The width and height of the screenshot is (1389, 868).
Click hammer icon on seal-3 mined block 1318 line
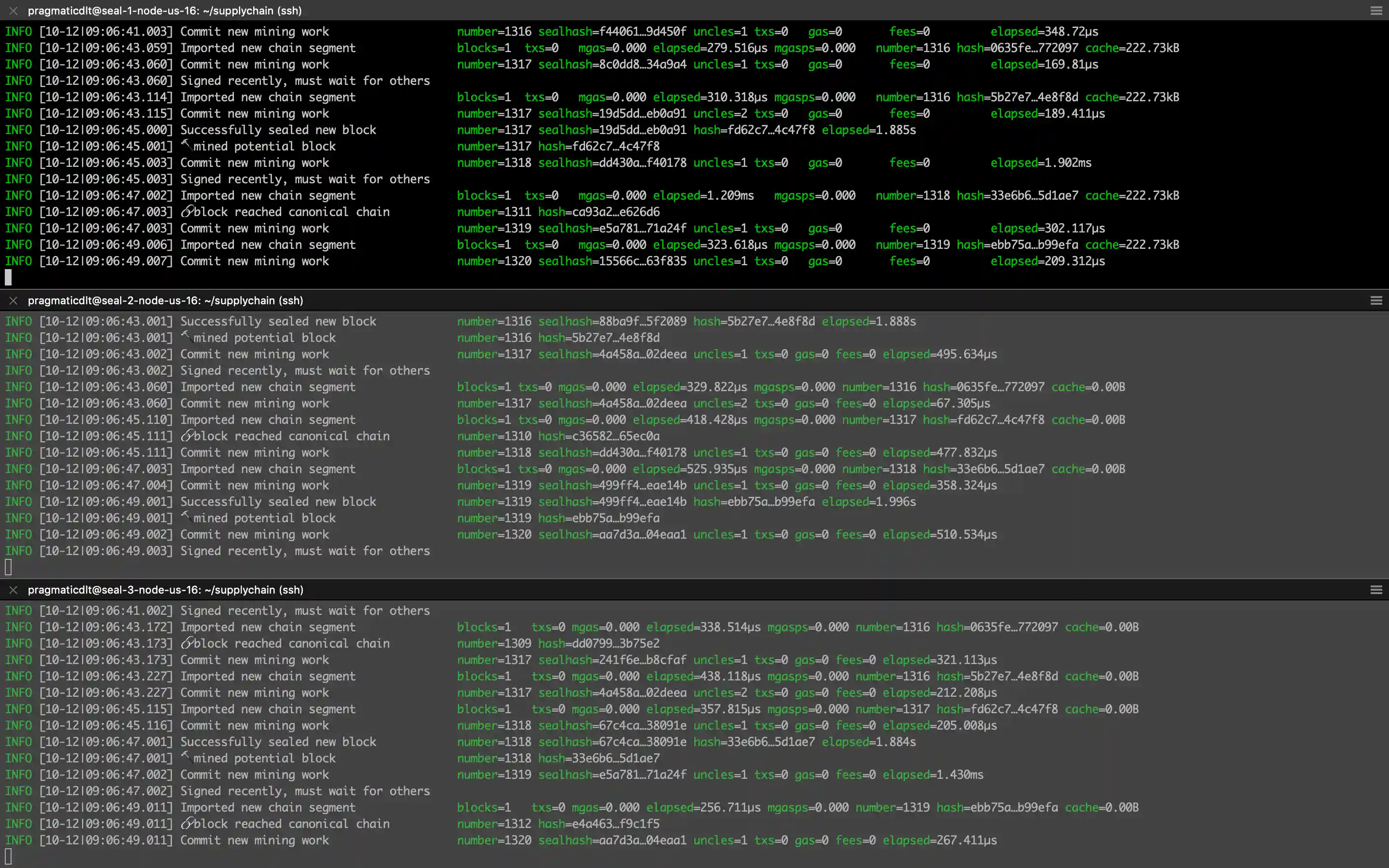tap(186, 758)
